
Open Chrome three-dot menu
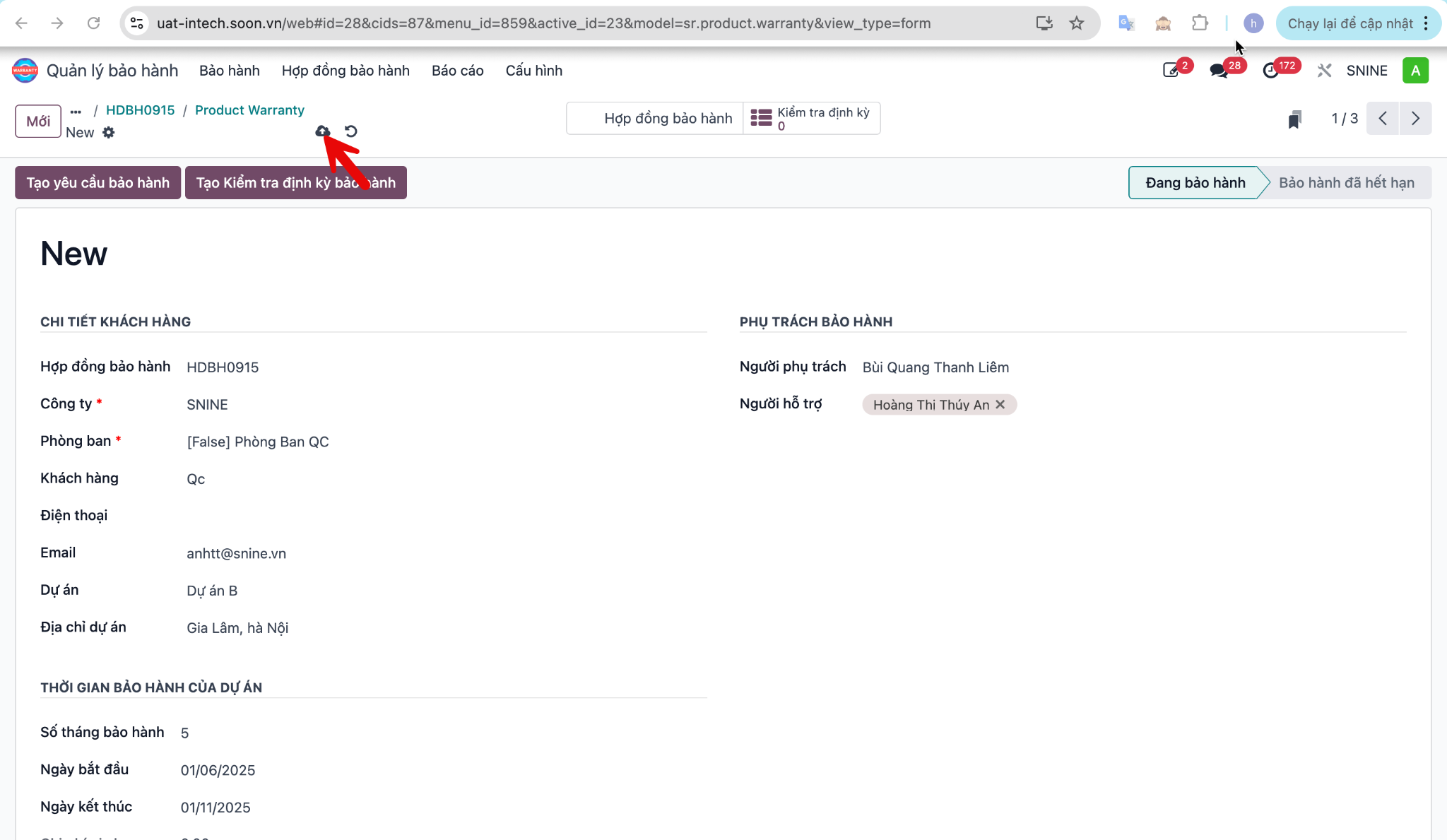[1427, 23]
